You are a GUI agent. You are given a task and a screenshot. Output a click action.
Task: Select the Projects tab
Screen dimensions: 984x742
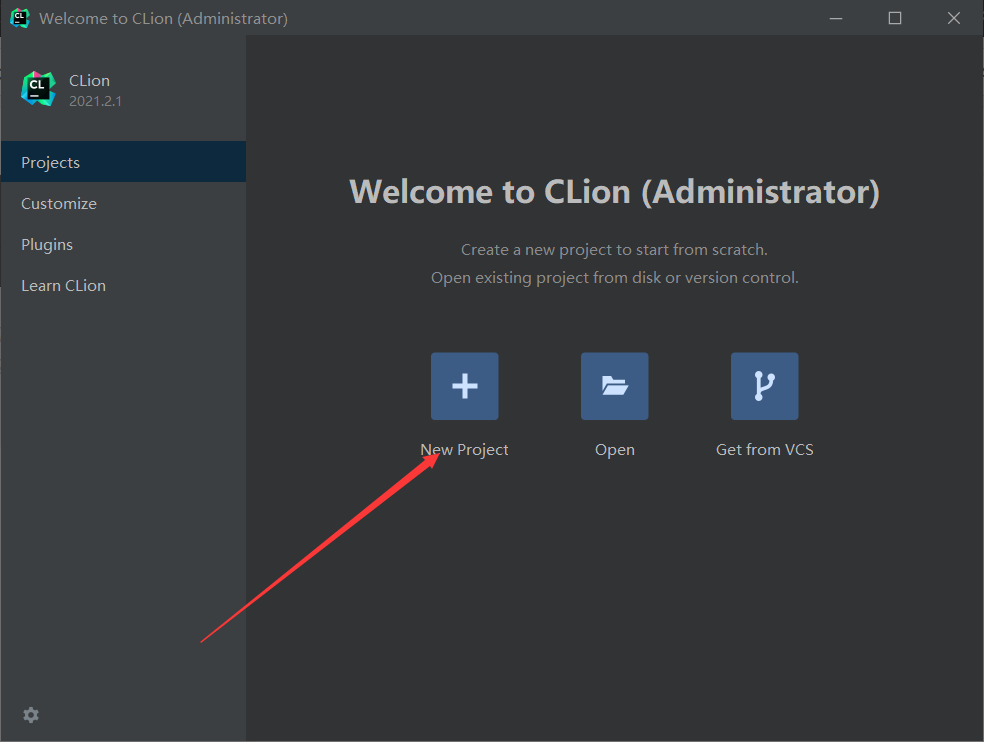pos(124,162)
